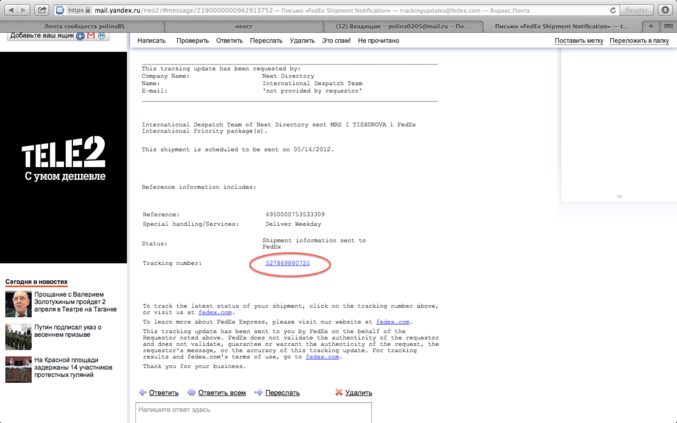Open Safari downloads icon

666,10
